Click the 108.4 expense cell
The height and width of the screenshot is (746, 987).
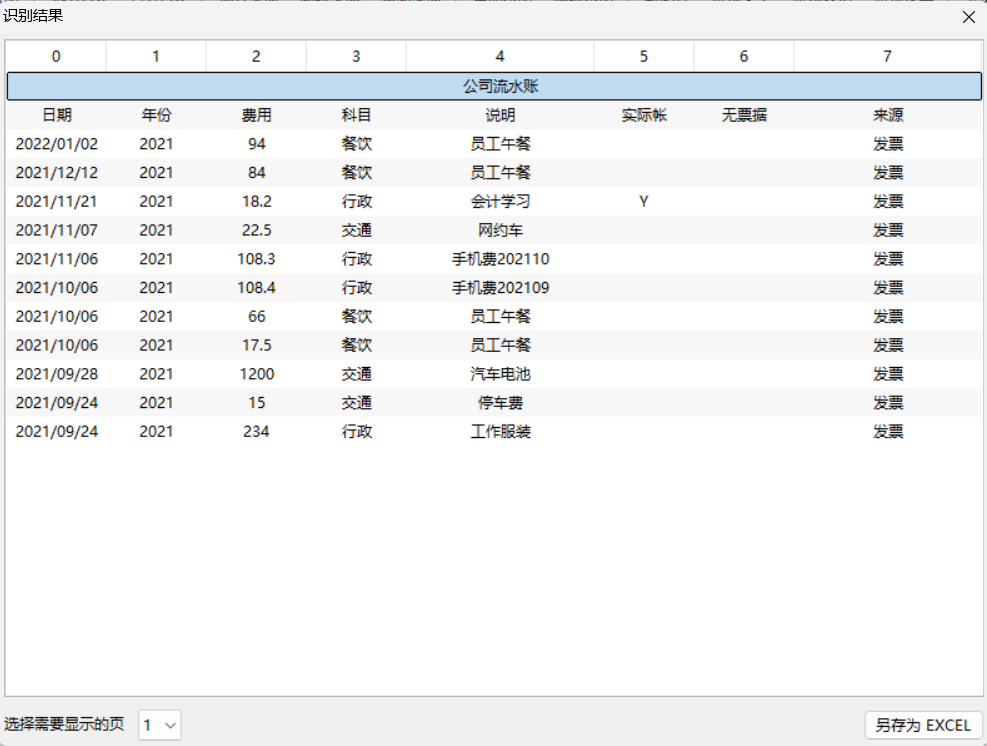point(256,288)
